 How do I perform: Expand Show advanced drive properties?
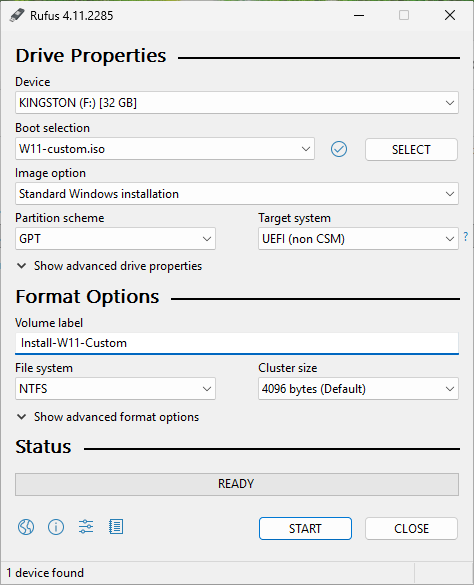click(110, 266)
